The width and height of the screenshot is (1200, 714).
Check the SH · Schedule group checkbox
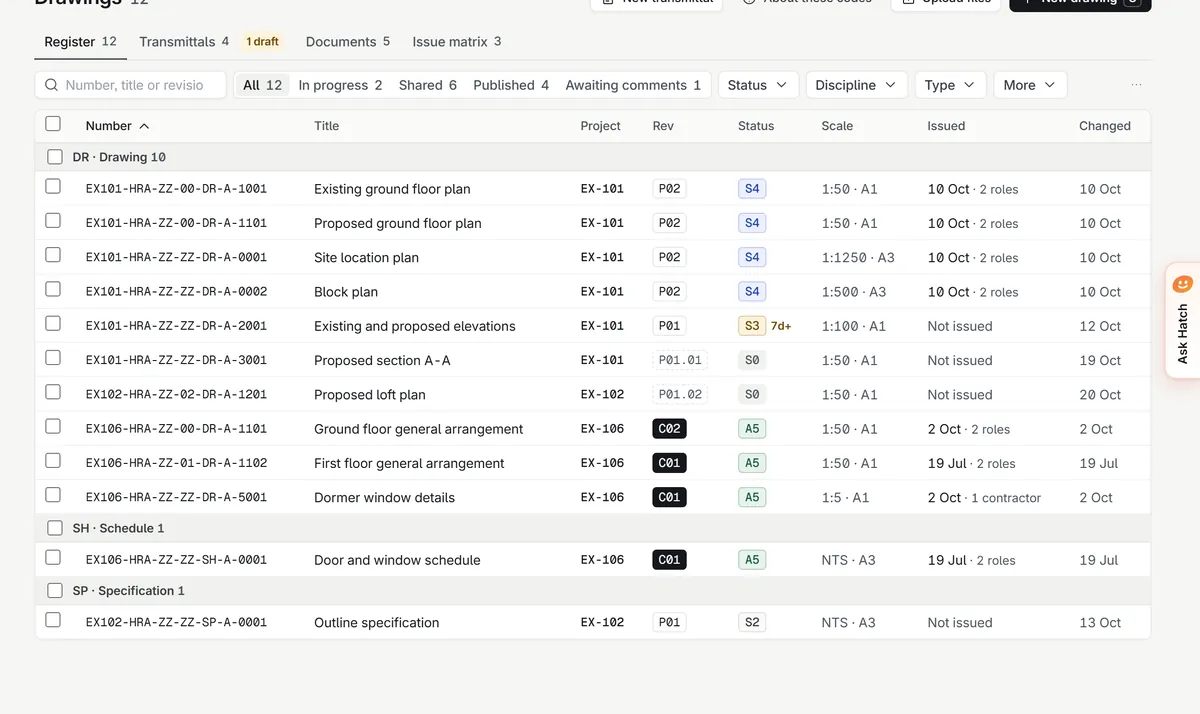(x=55, y=527)
